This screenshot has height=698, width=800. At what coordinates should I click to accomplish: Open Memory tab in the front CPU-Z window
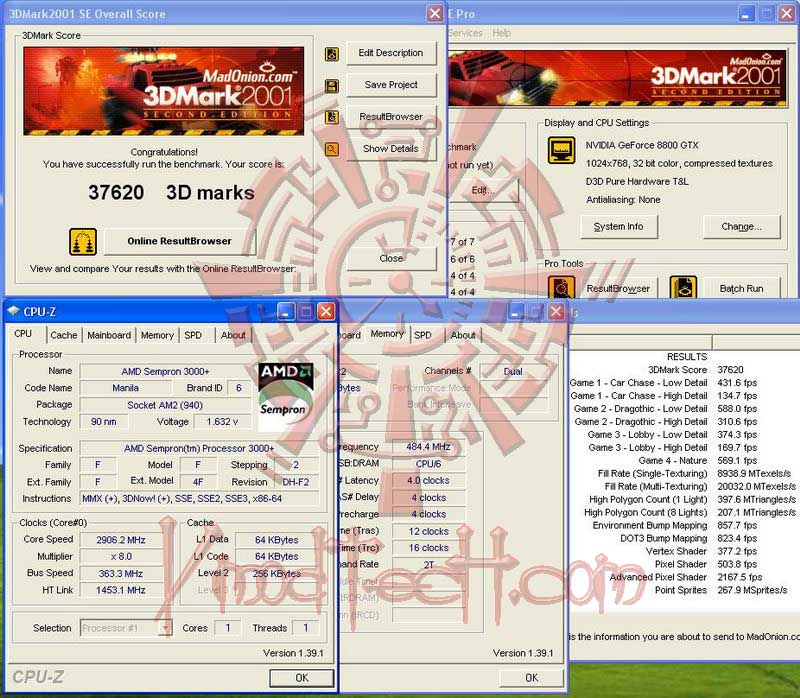coord(157,335)
